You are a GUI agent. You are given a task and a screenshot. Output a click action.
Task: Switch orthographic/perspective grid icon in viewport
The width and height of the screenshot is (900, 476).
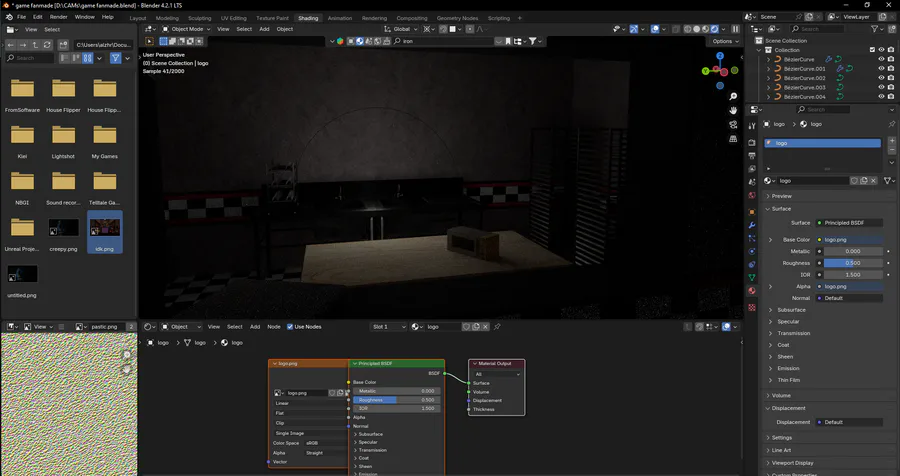pyautogui.click(x=733, y=139)
